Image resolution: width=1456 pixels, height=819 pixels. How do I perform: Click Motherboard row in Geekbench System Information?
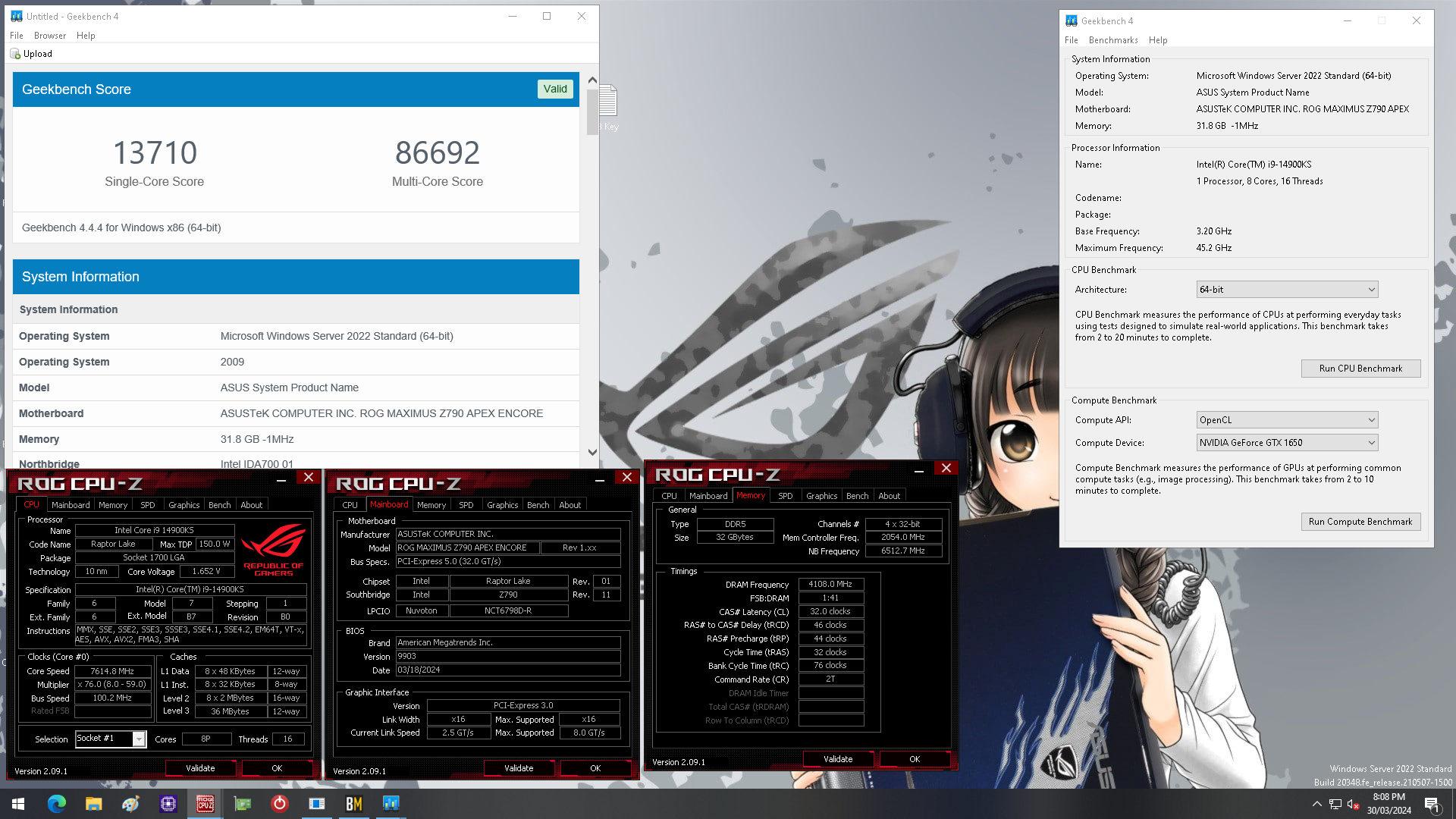296,413
